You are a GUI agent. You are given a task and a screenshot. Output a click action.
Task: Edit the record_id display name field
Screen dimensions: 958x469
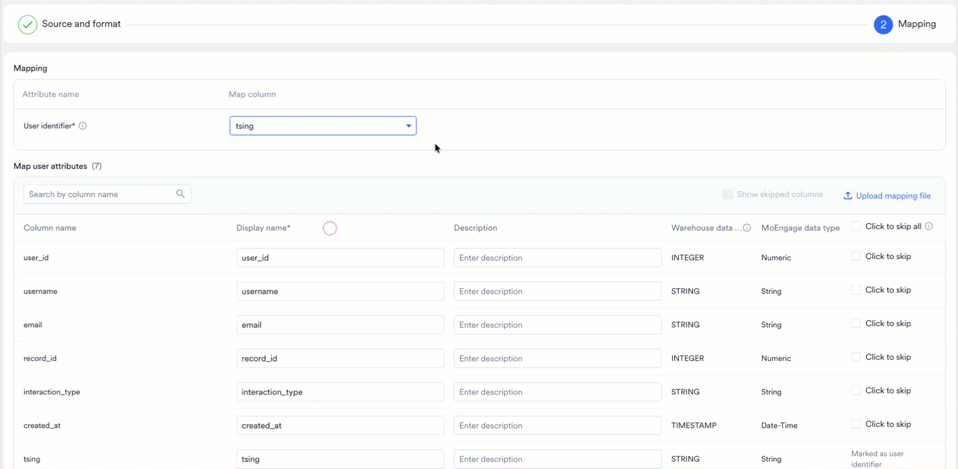coord(340,358)
